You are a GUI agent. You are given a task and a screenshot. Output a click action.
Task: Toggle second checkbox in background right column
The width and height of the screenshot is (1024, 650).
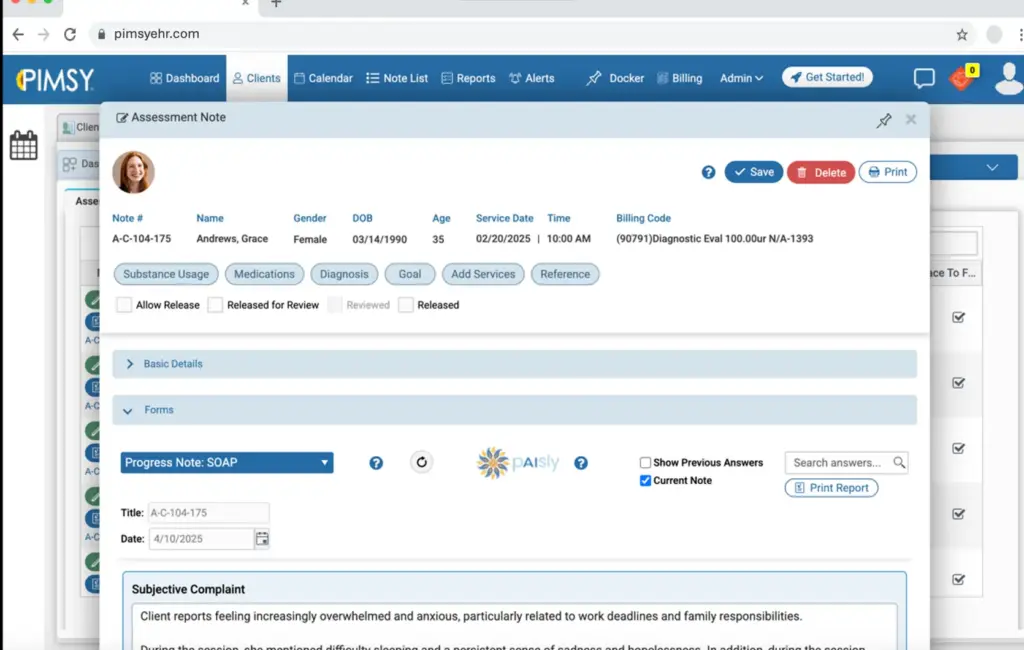(958, 383)
